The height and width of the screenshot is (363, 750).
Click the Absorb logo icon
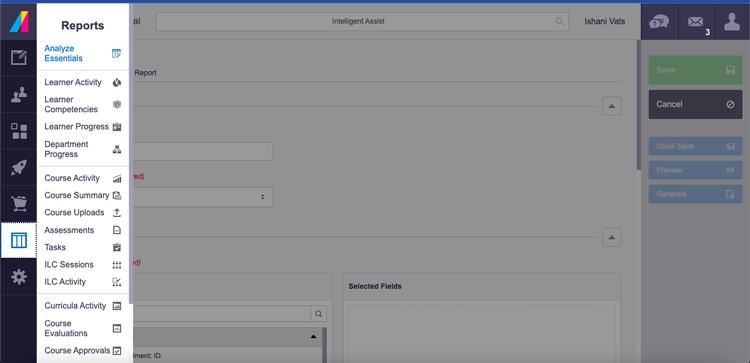19,22
